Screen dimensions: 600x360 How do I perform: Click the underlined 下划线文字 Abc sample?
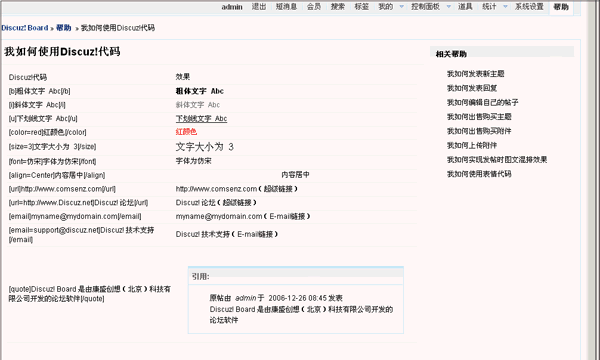[201, 119]
